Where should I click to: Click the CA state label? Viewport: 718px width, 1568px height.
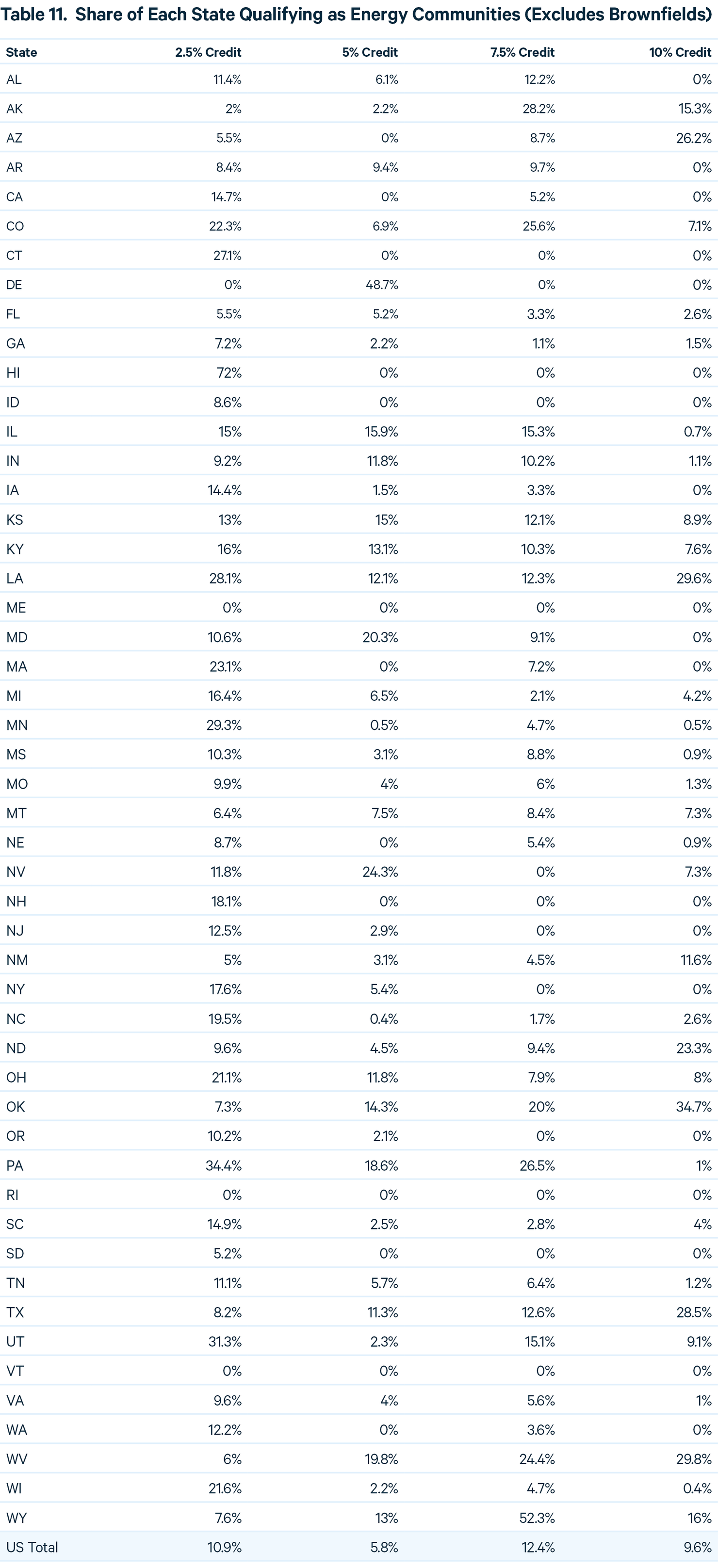coord(15,196)
